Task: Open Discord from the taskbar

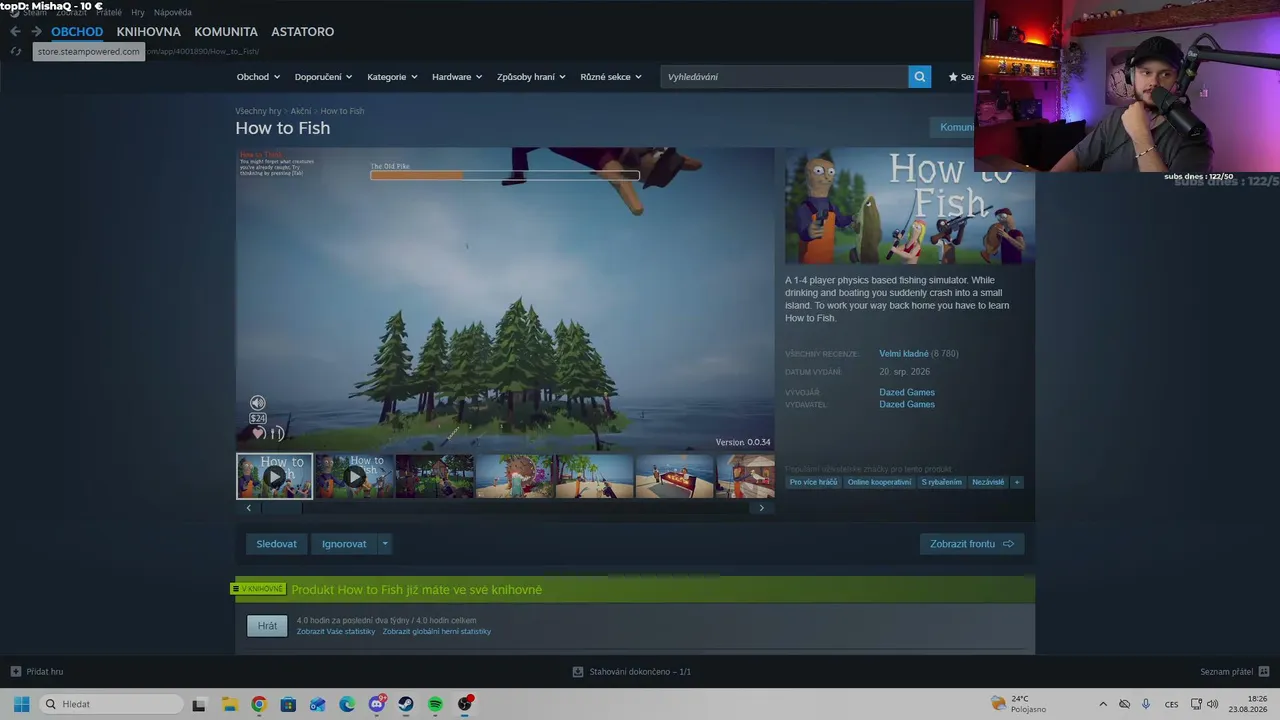Action: [377, 704]
